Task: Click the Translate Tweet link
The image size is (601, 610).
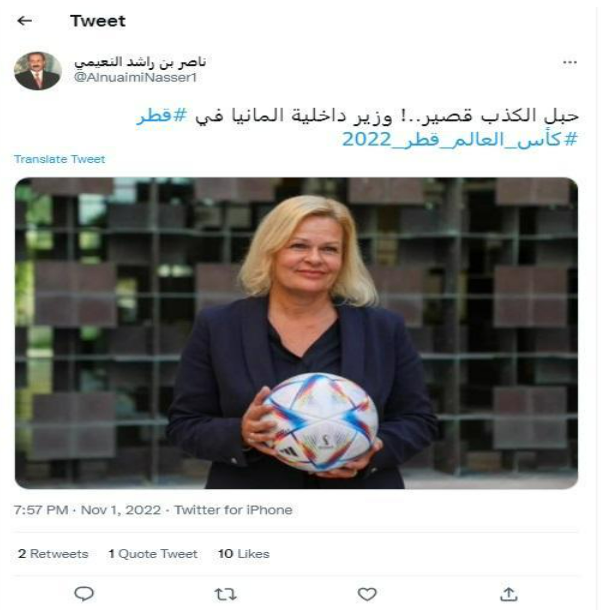Action: (x=60, y=159)
